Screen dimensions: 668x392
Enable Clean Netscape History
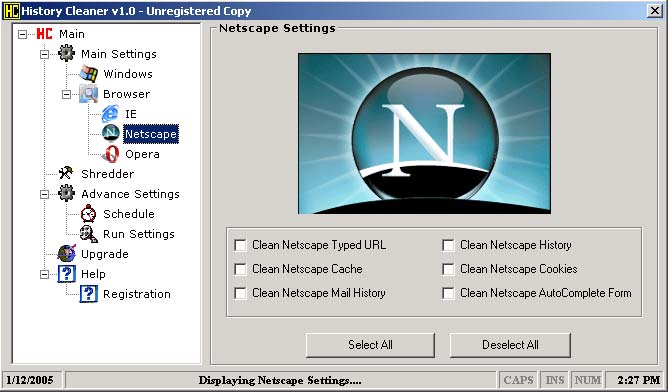[x=448, y=245]
